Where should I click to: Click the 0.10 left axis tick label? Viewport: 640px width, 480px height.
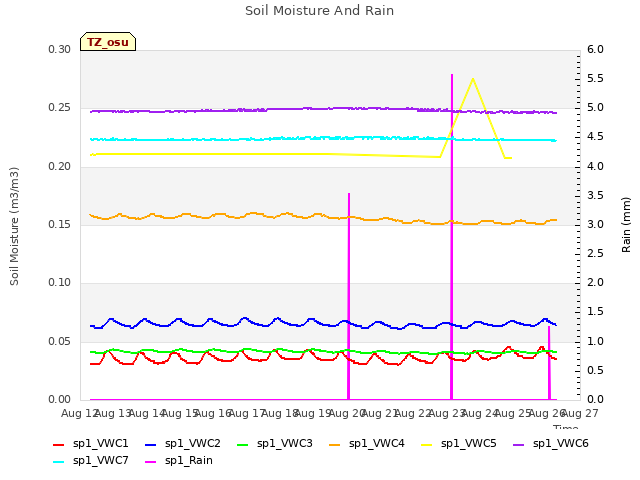[60, 282]
